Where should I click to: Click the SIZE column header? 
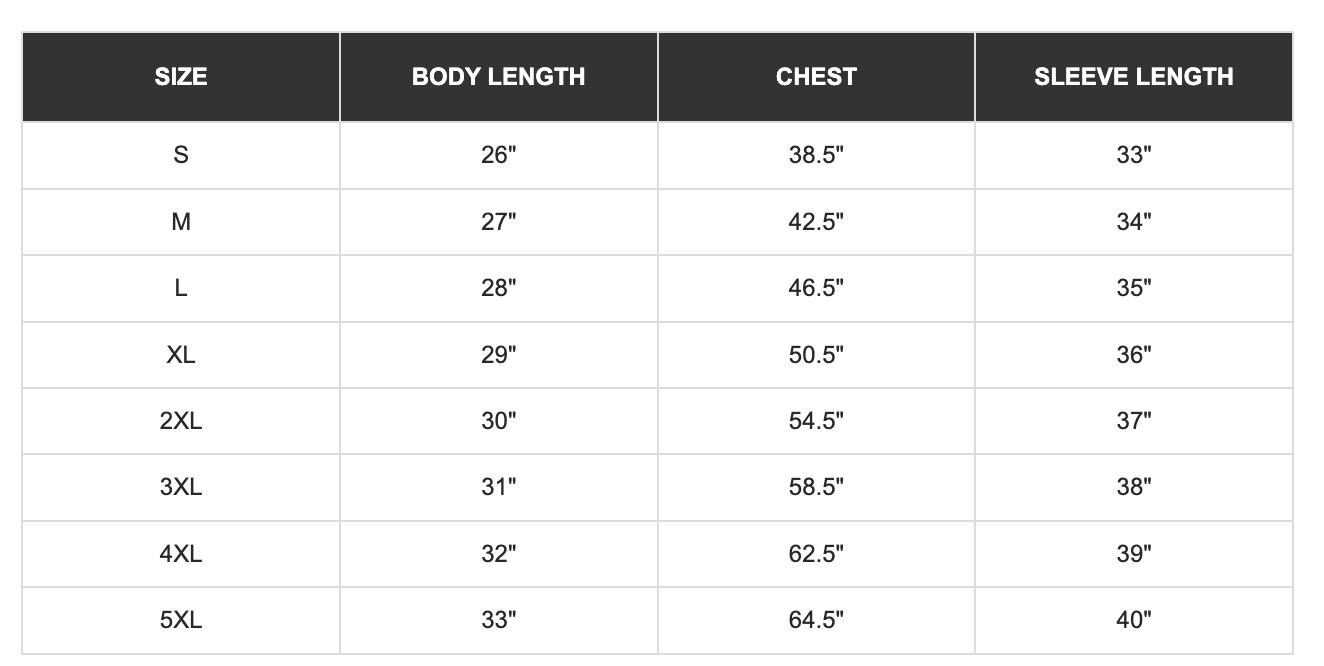coord(181,77)
